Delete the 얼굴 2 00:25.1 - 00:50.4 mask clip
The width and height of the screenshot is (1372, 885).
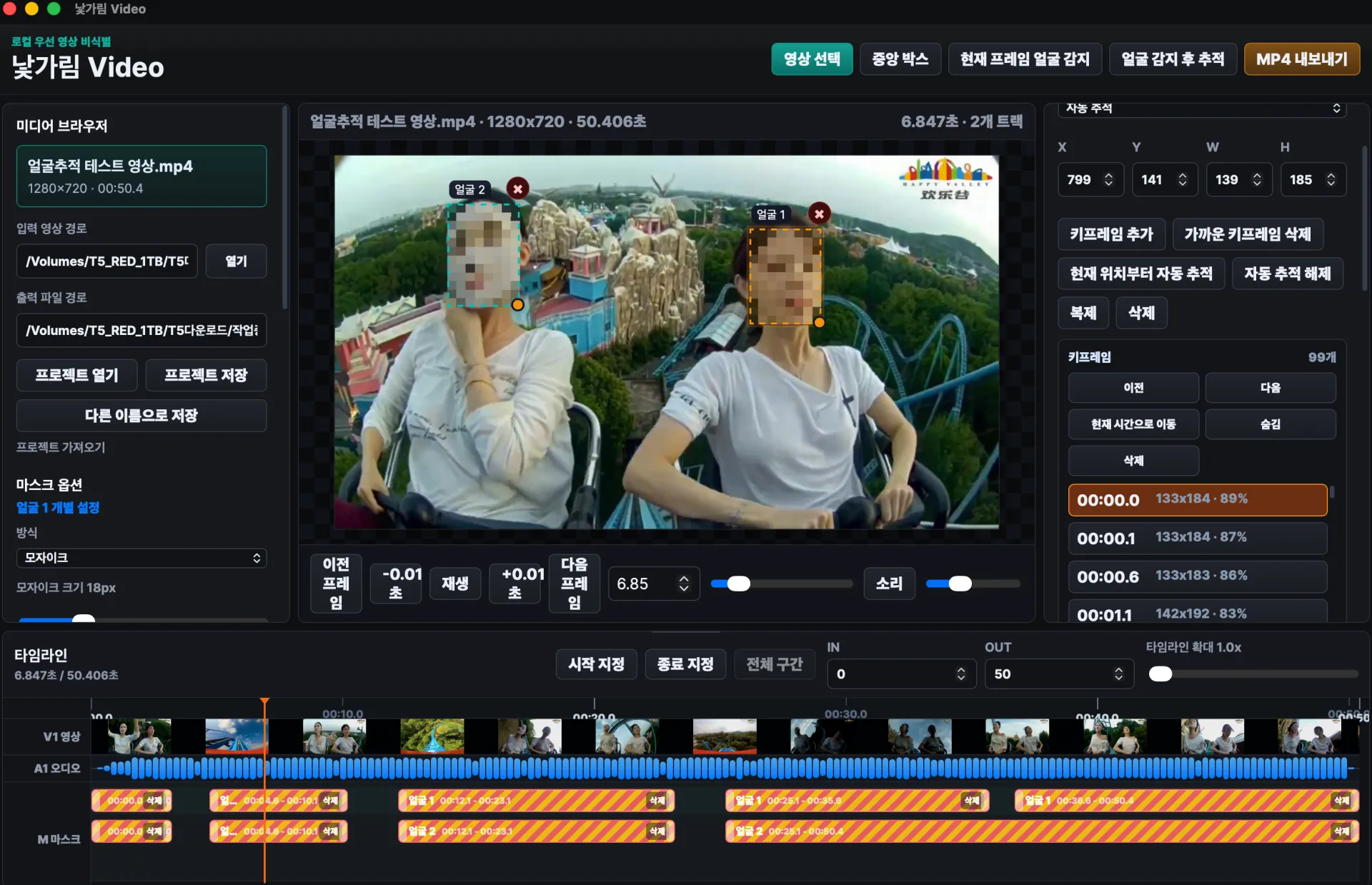(1341, 831)
